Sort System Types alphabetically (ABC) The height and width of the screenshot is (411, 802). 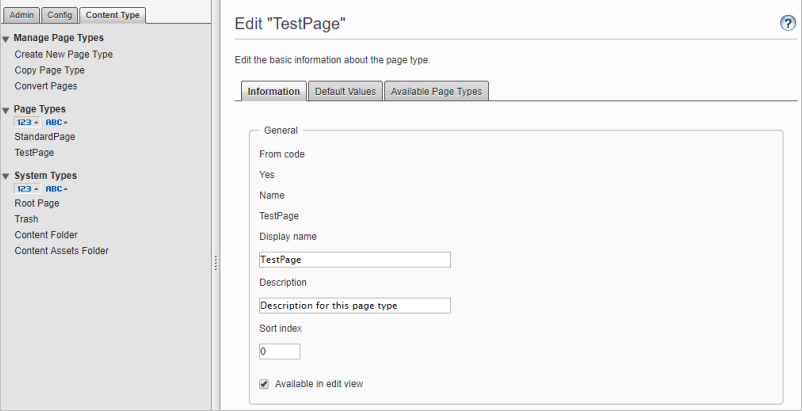tap(56, 189)
